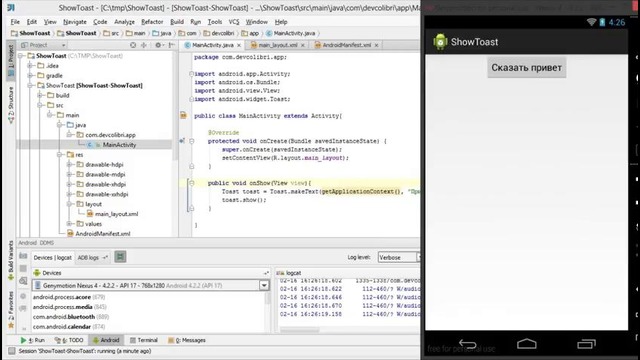640x360 pixels.
Task: Hide the Project panel with pin icon
Action: click(x=171, y=45)
